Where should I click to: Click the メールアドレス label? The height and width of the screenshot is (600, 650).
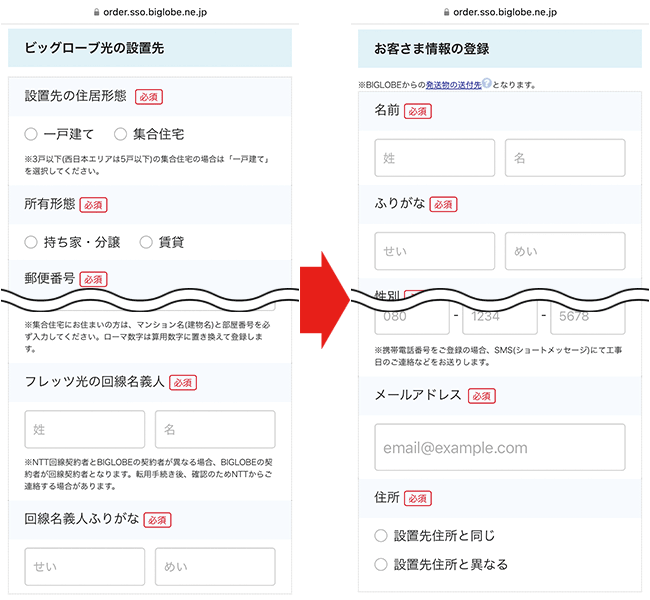tap(418, 395)
